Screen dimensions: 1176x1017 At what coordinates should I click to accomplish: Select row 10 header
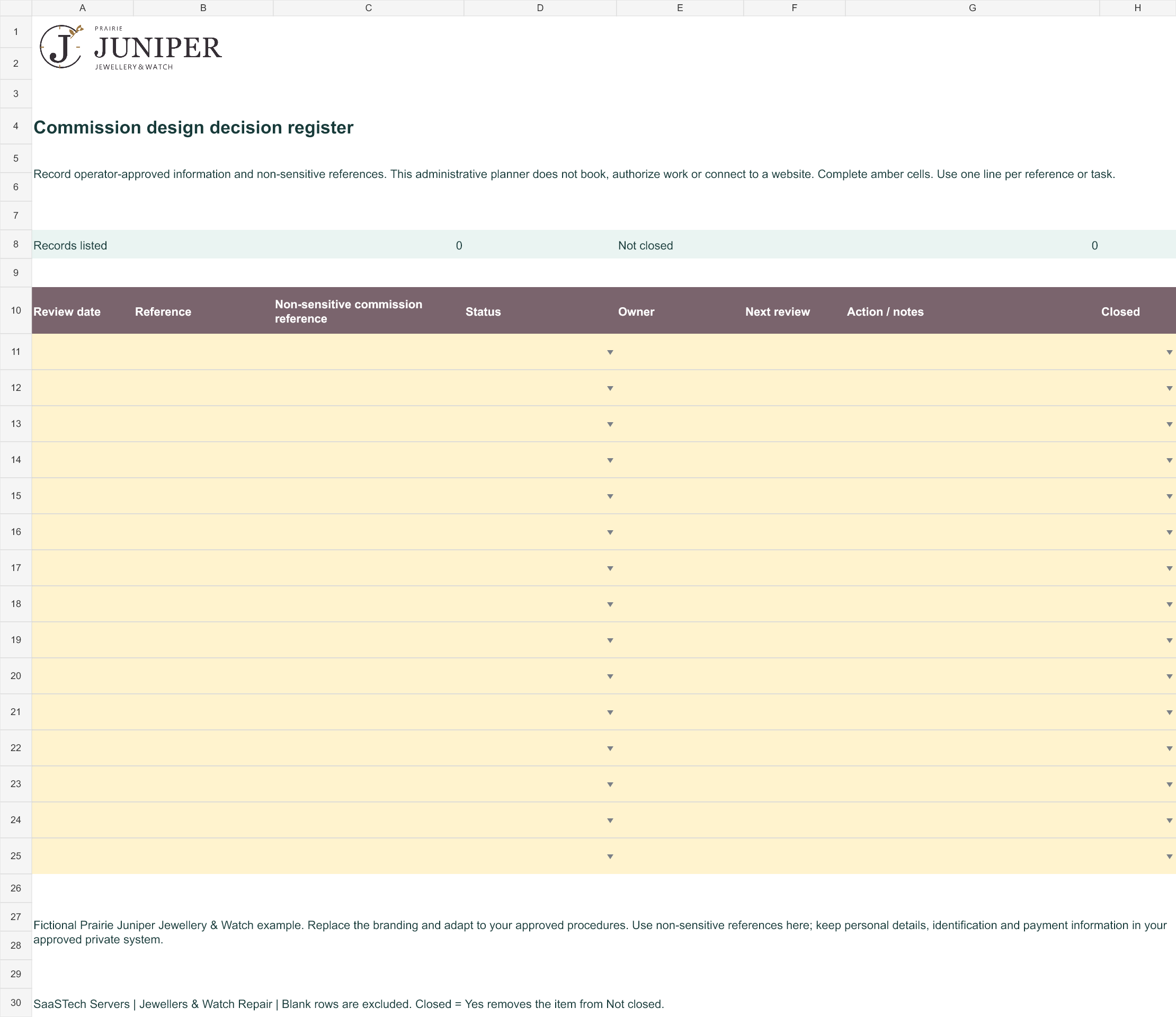pos(16,310)
